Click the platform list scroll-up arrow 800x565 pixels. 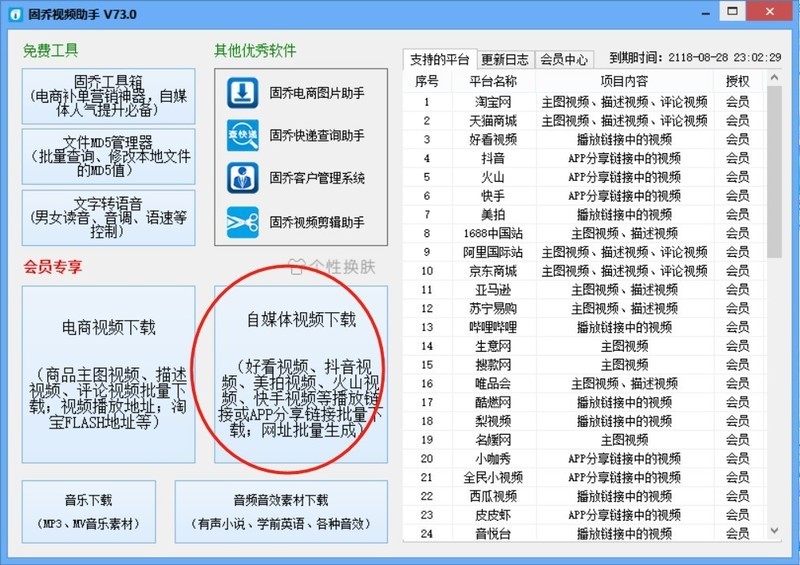click(x=774, y=78)
